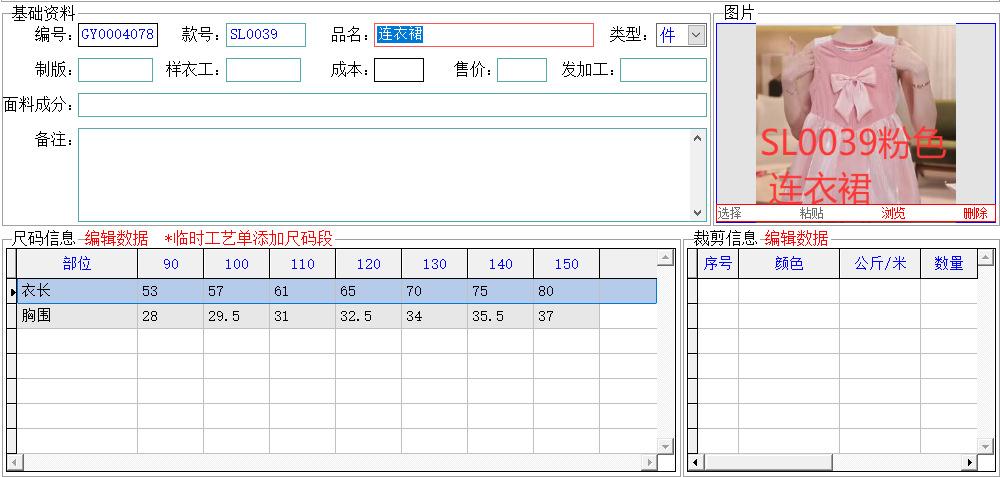The width and height of the screenshot is (1000, 477).
Task: Click the 胸围 value 35.5
Action: (x=501, y=316)
